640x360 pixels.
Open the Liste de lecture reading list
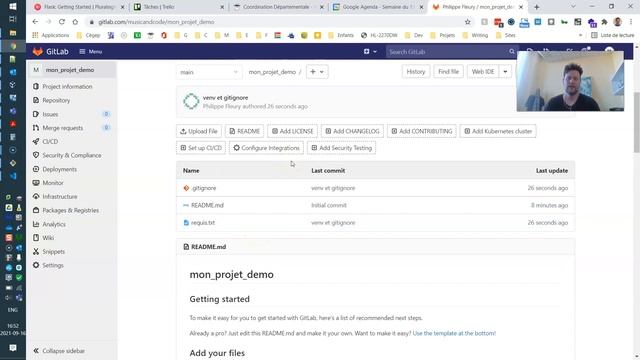click(x=613, y=36)
